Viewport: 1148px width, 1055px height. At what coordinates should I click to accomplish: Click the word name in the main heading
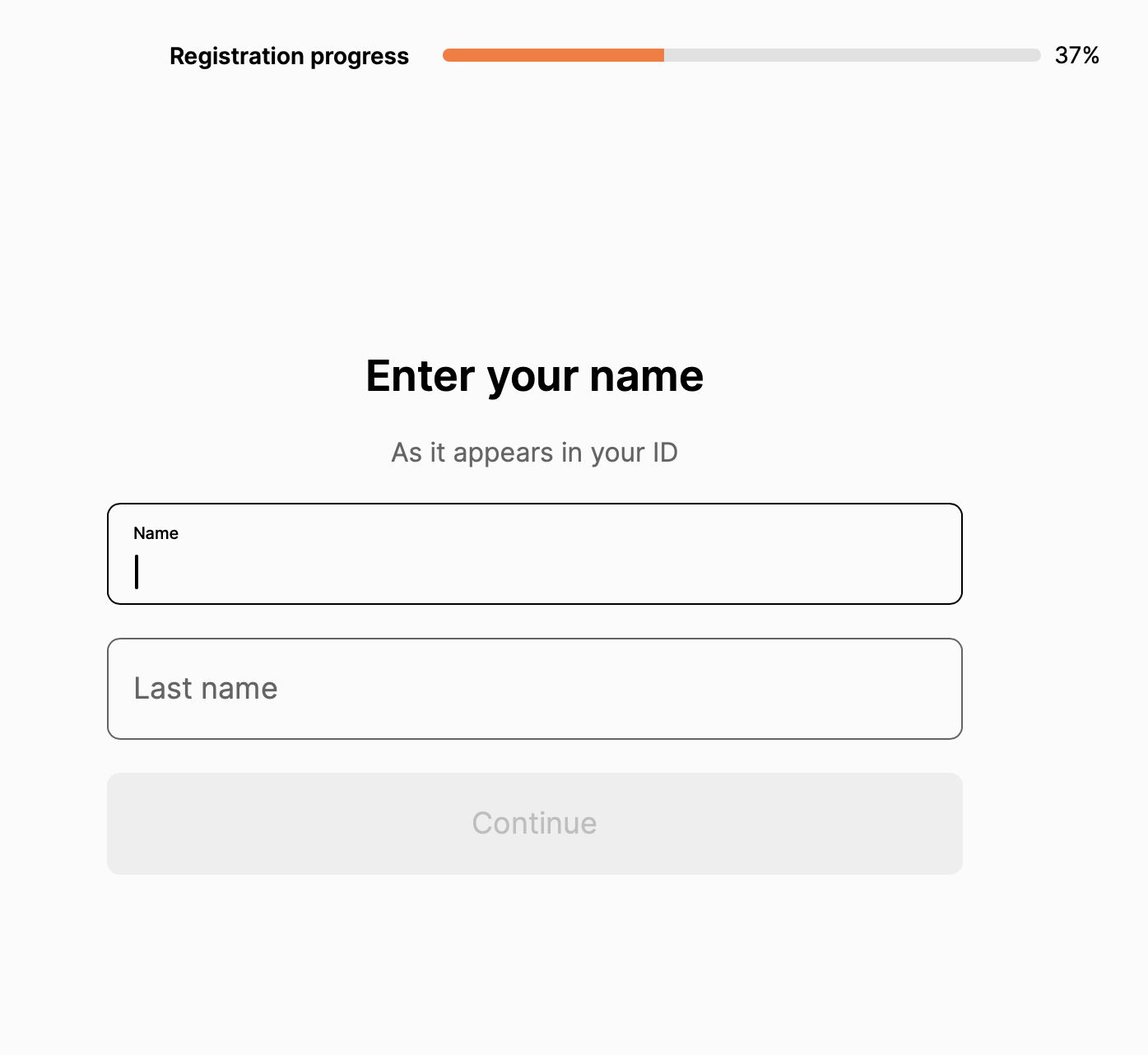(x=647, y=376)
